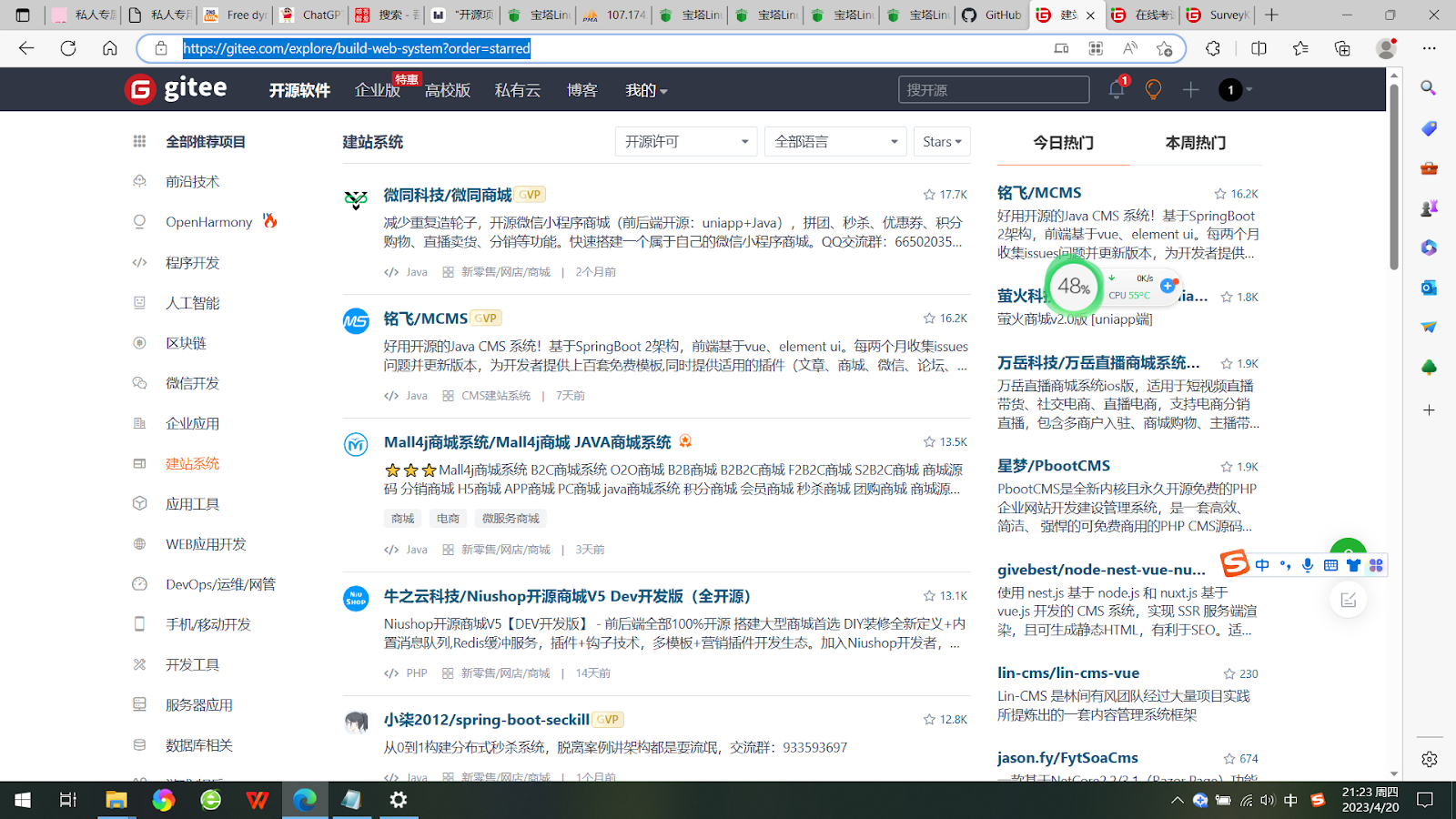Viewport: 1456px width, 819px height.
Task: Click the 电商 tag under Mall4j
Action: [x=448, y=519]
